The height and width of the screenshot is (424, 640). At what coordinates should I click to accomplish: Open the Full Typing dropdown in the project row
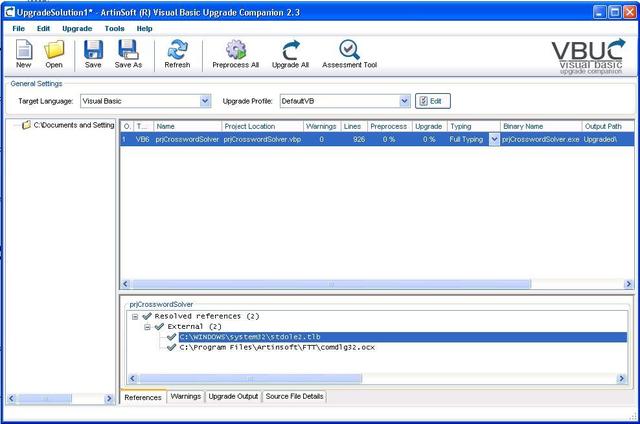[x=494, y=140]
